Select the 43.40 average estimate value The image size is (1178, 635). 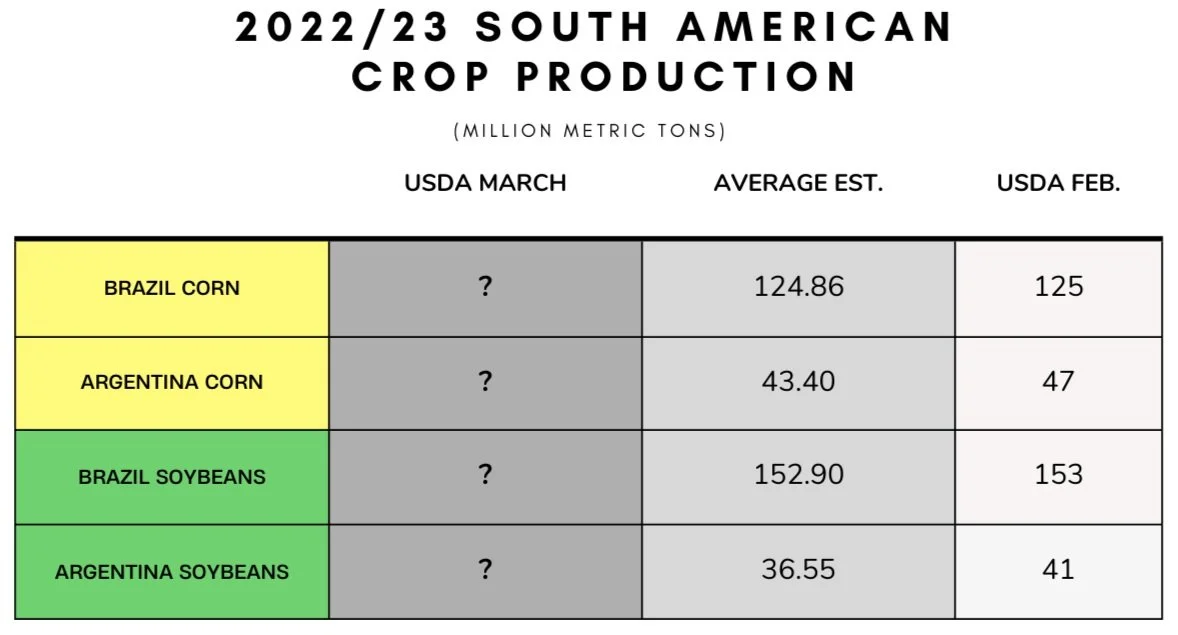point(798,381)
